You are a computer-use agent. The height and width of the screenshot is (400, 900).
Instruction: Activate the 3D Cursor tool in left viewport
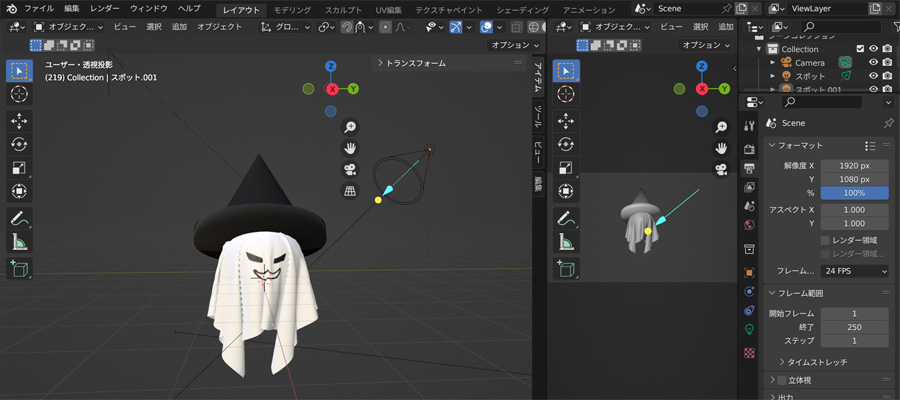tap(19, 94)
